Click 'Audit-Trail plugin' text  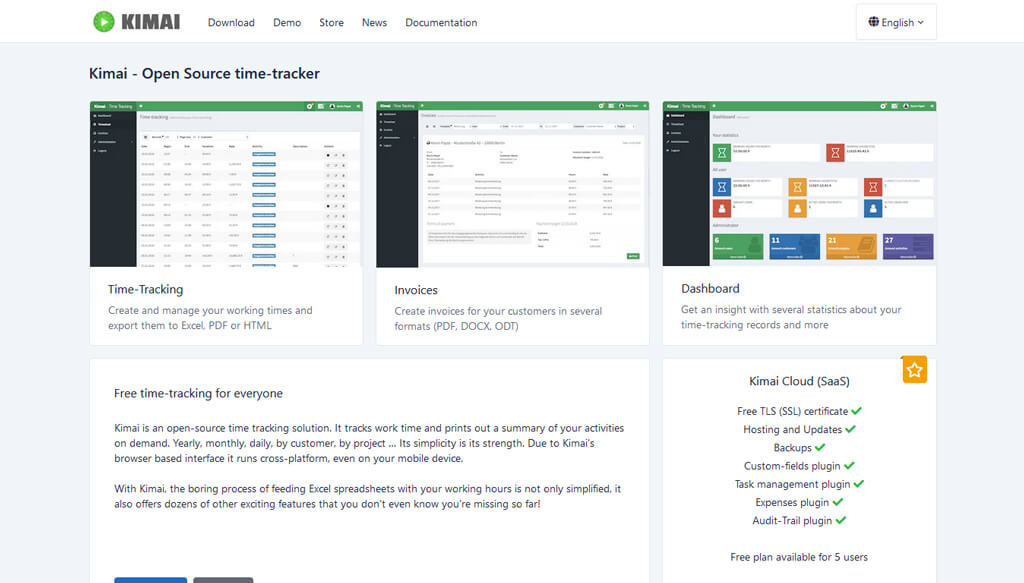792,521
